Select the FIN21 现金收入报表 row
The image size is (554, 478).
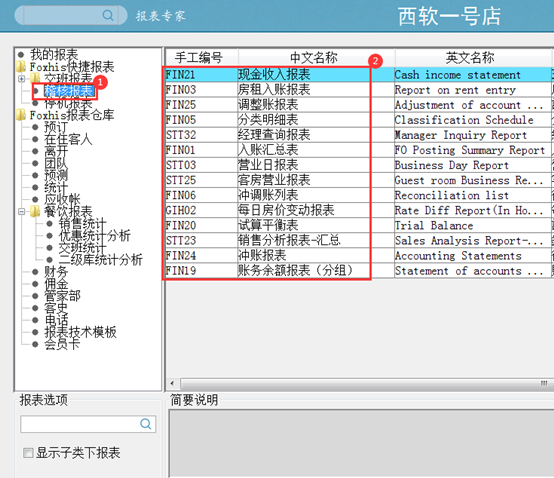[x=358, y=75]
